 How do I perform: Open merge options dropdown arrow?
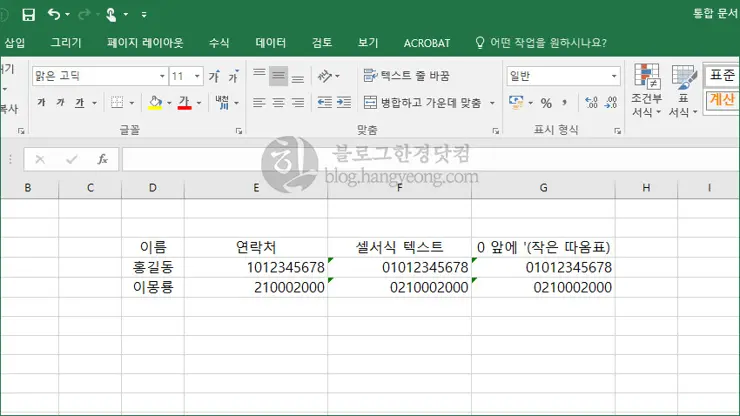[x=492, y=103]
